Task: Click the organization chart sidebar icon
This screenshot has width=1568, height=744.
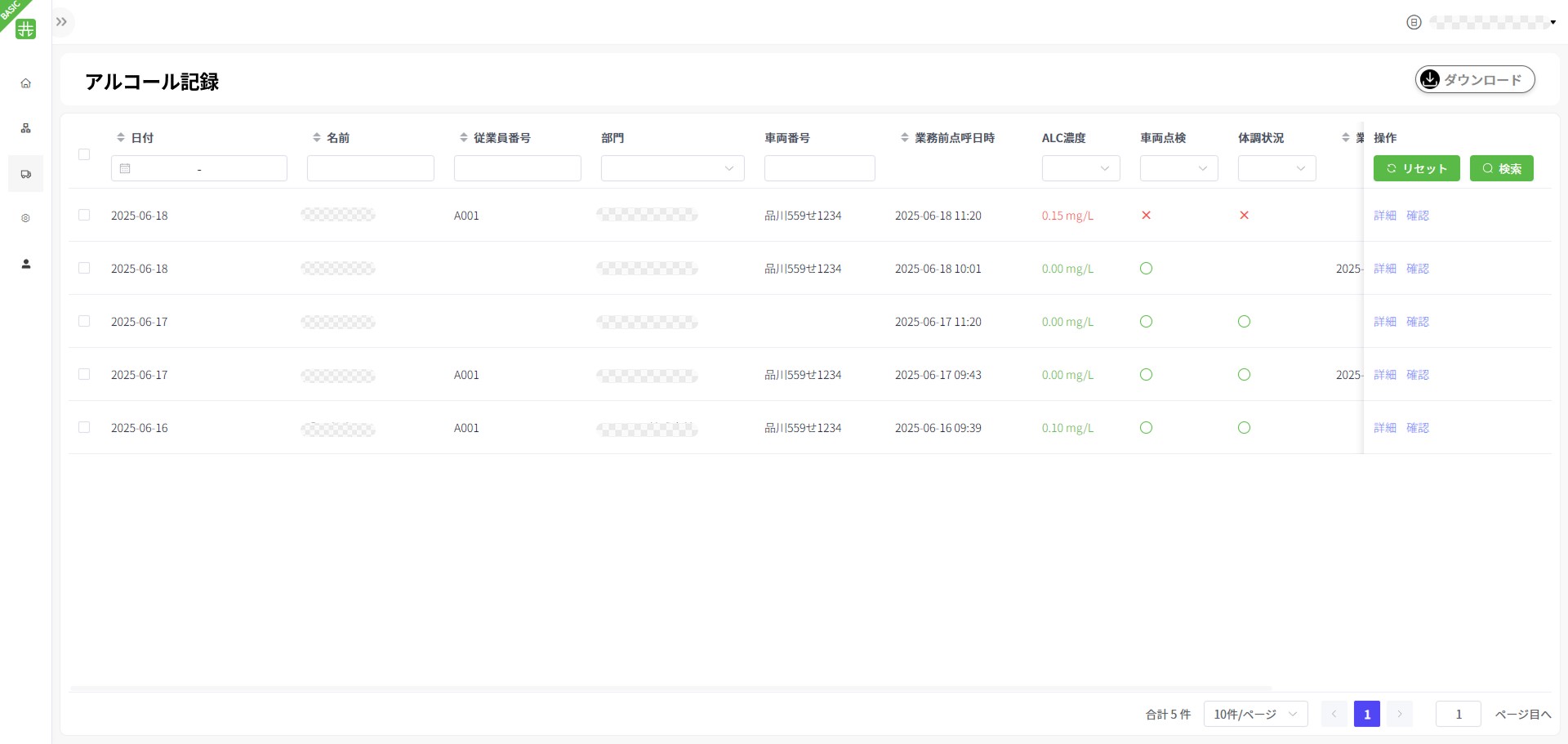Action: (26, 128)
